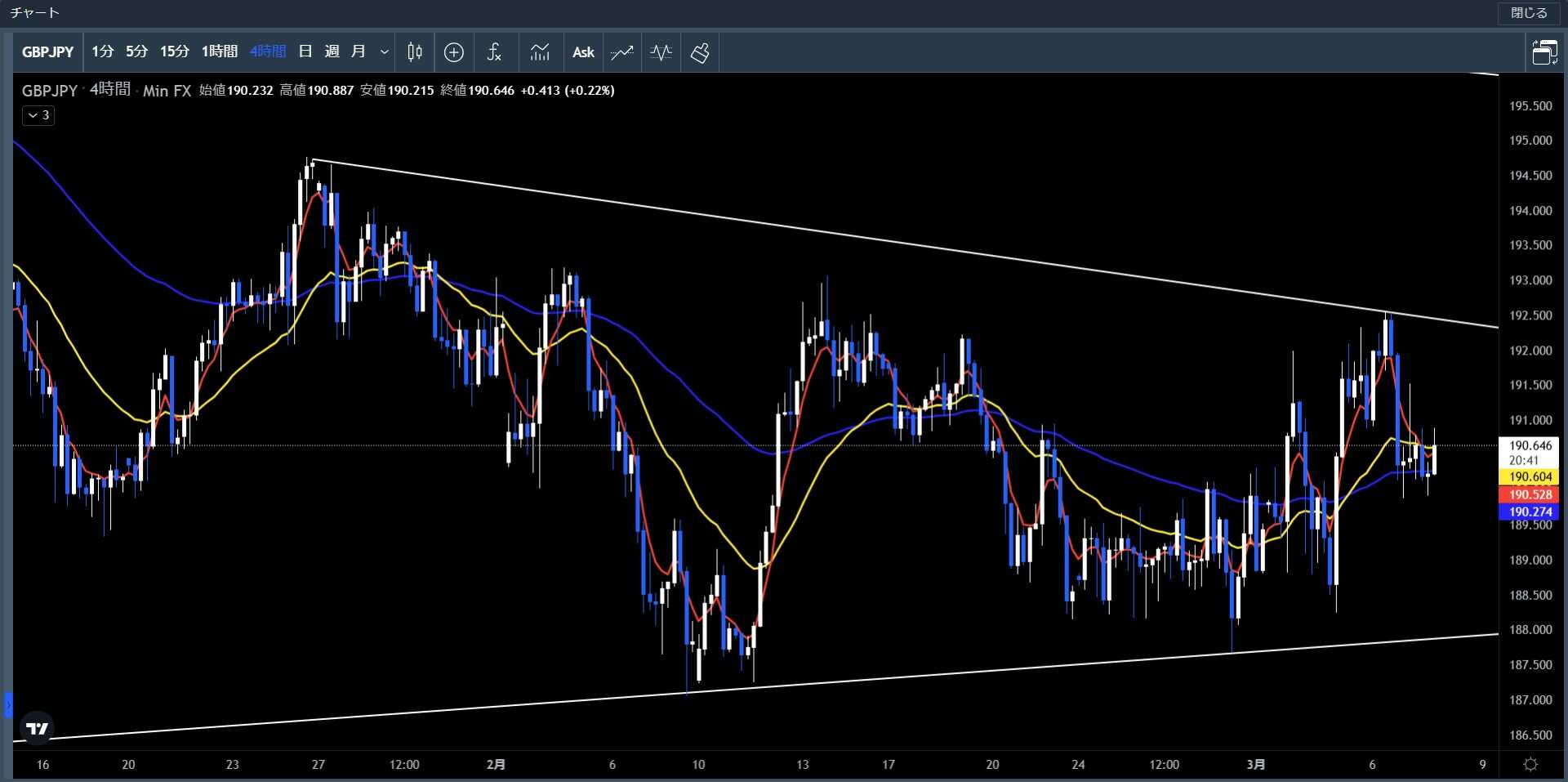
Task: Click the 閉じる close button
Action: click(x=1529, y=13)
